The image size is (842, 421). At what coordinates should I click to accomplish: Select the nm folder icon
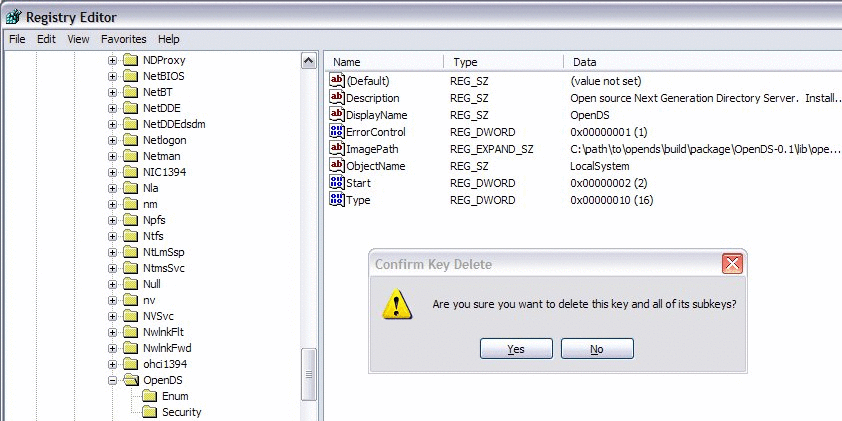coord(130,204)
